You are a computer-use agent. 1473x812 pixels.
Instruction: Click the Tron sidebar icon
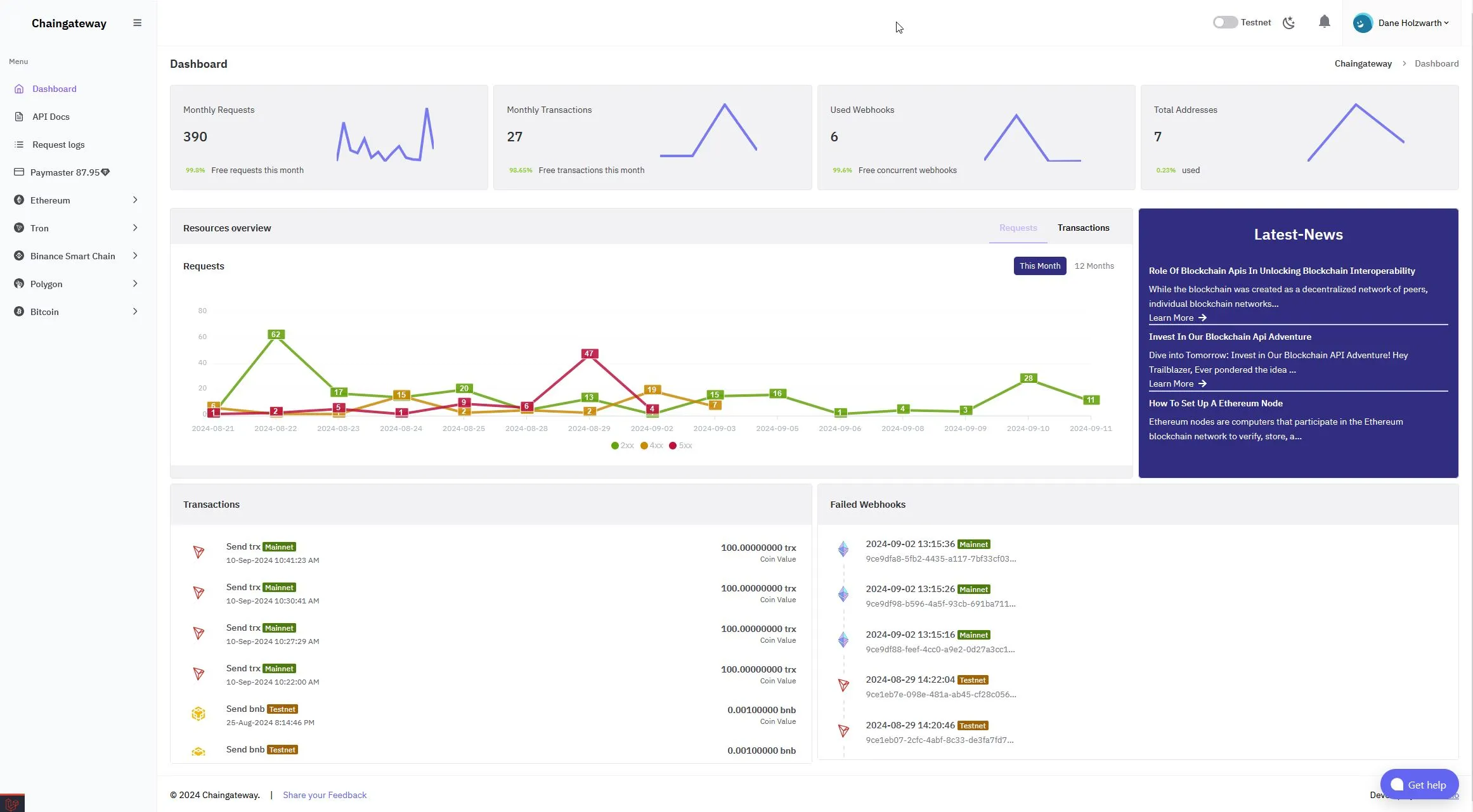click(19, 228)
